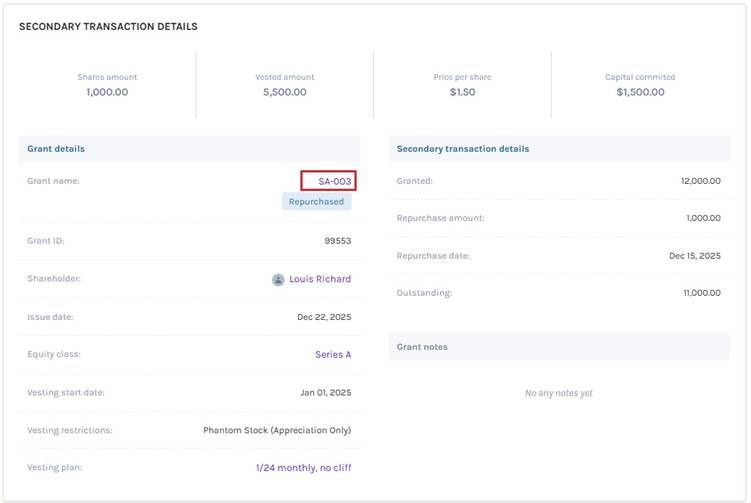The width and height of the screenshot is (751, 503).
Task: Select the Shares amount value 1,000.00
Action: pos(107,92)
